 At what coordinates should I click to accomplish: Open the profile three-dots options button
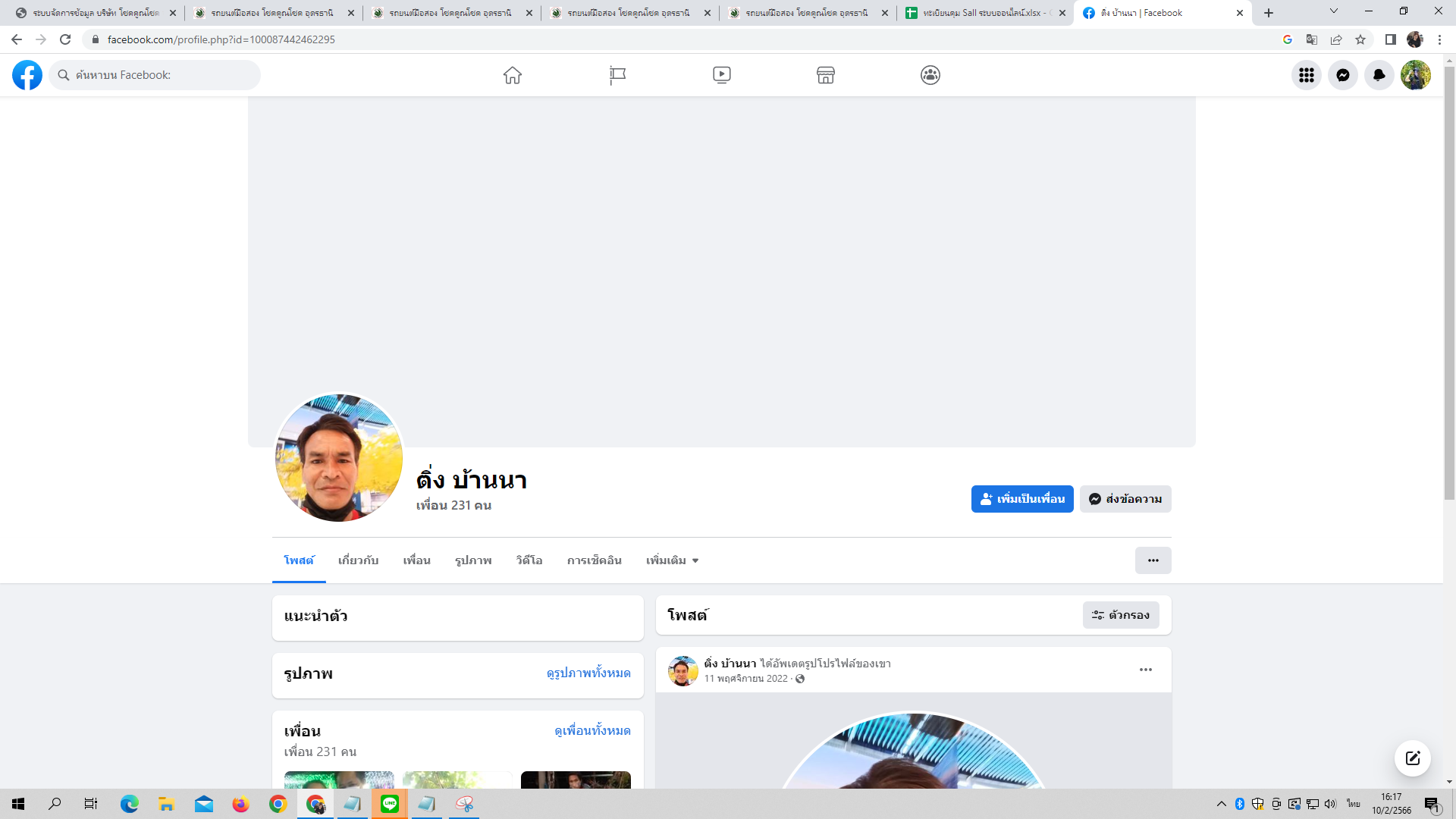tap(1153, 560)
